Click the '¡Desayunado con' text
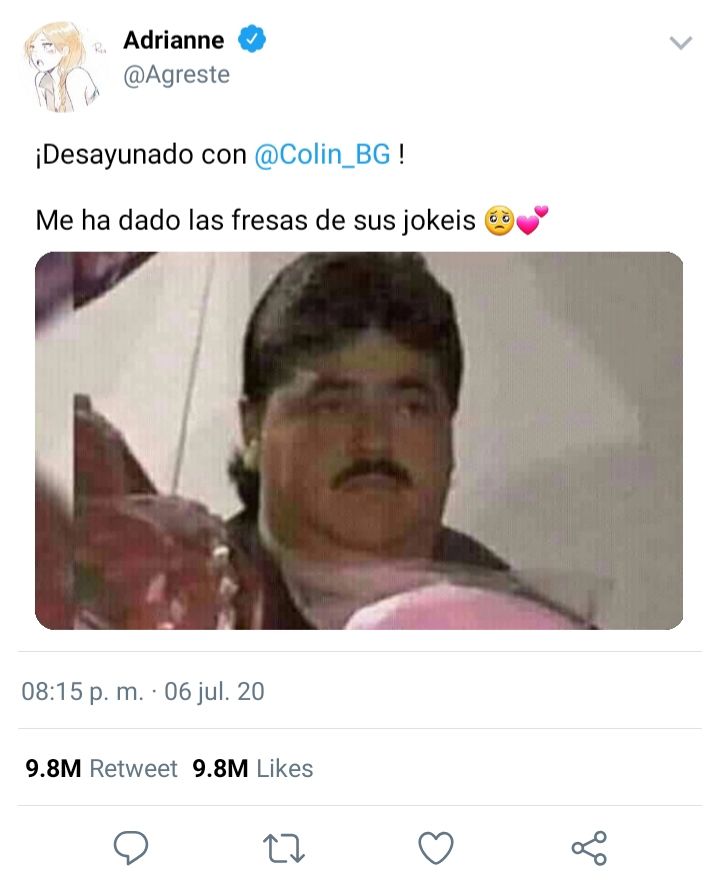The height and width of the screenshot is (883, 720). click(141, 155)
